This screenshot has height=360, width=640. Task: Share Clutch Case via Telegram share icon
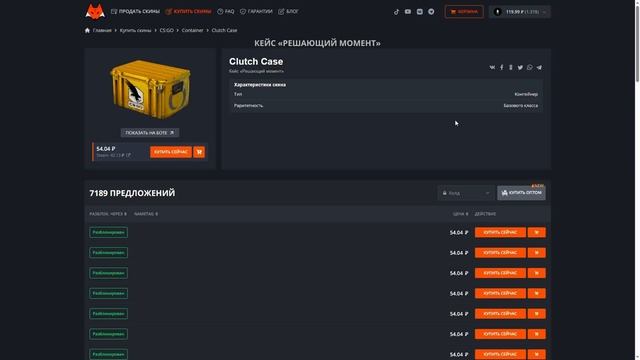point(539,67)
